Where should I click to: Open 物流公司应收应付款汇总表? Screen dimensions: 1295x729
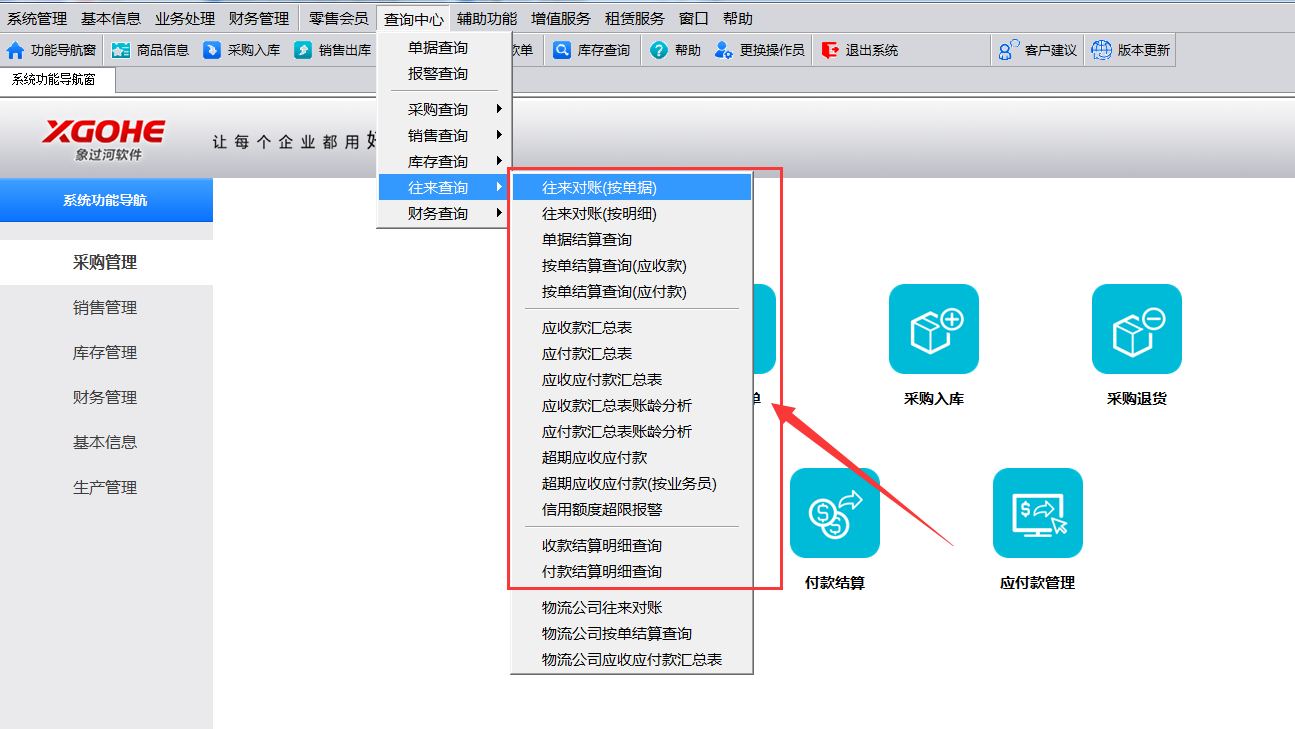pos(631,660)
